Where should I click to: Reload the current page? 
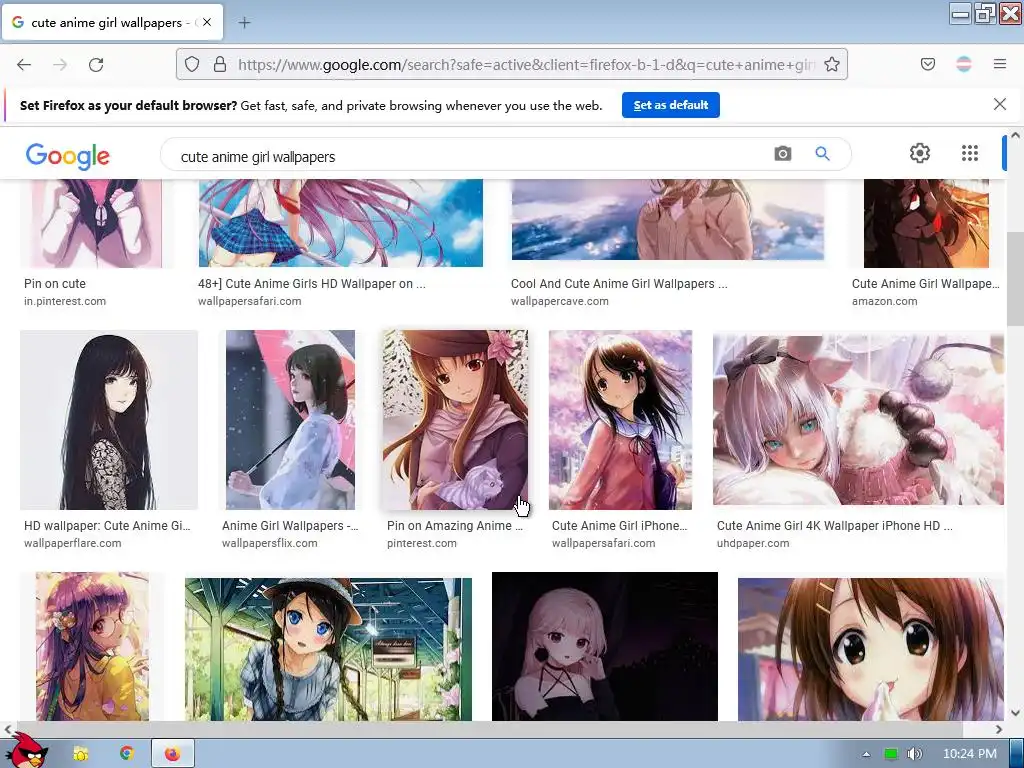96,65
